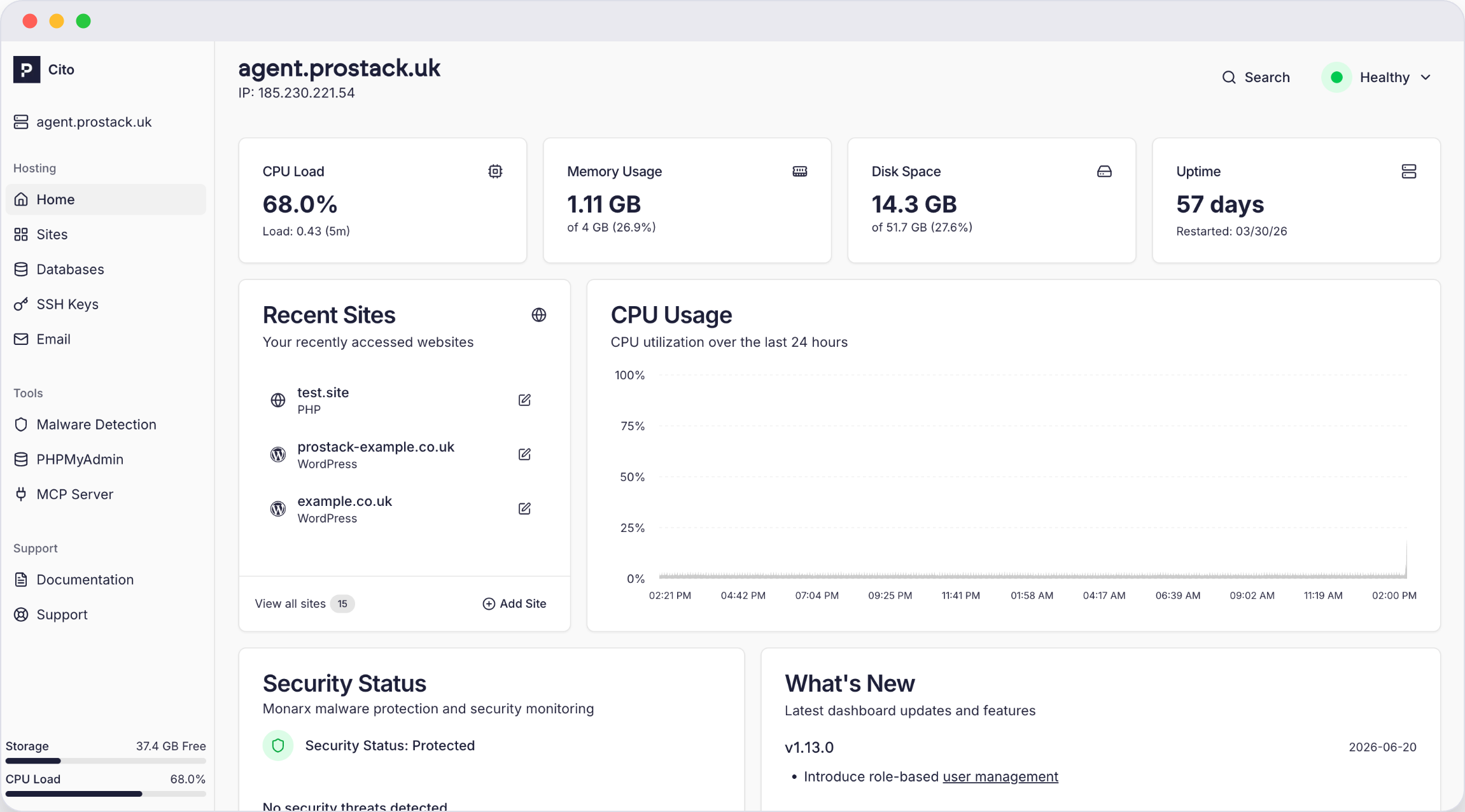The width and height of the screenshot is (1465, 812).
Task: Open Documentation in Support section
Action: click(106, 580)
